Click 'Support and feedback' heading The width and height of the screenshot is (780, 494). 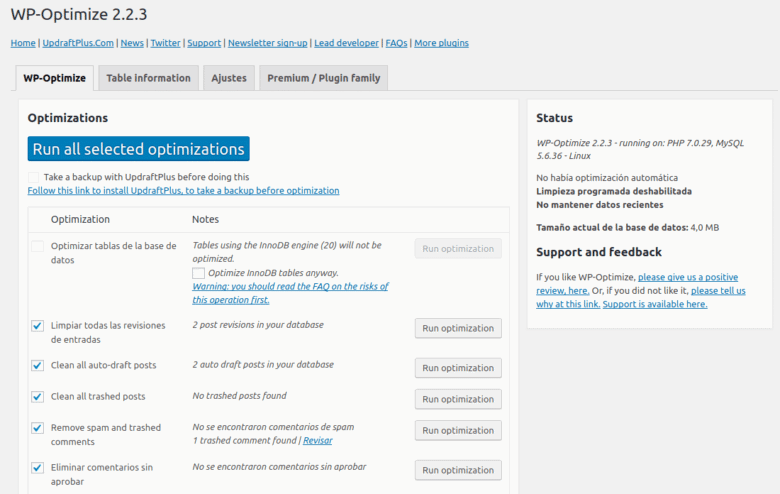tap(599, 252)
